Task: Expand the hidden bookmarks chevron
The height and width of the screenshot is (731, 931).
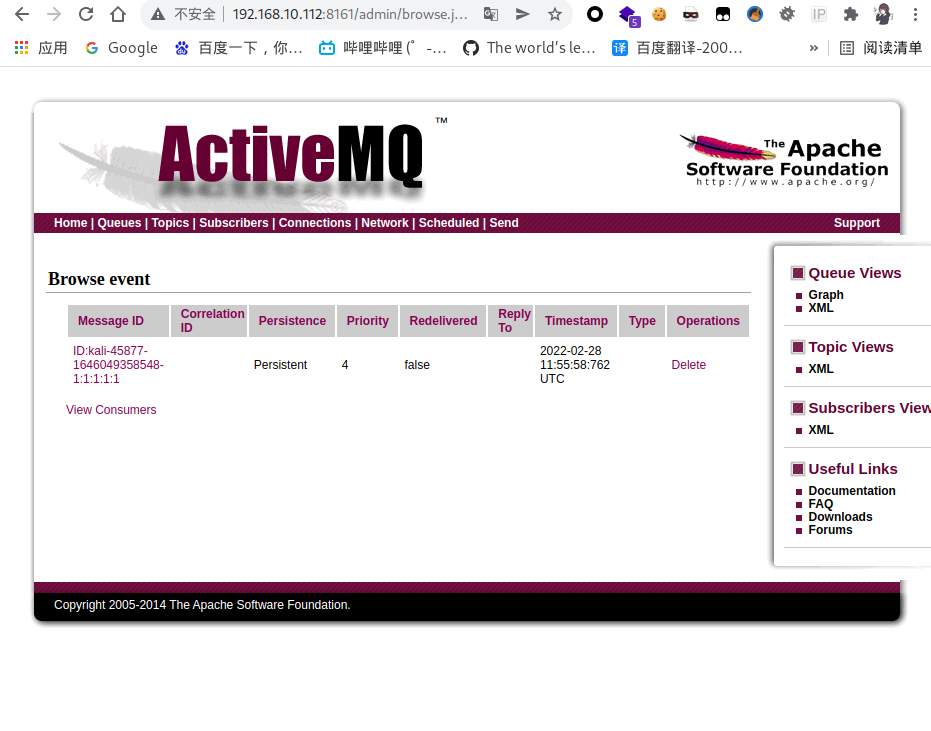Action: click(x=813, y=48)
